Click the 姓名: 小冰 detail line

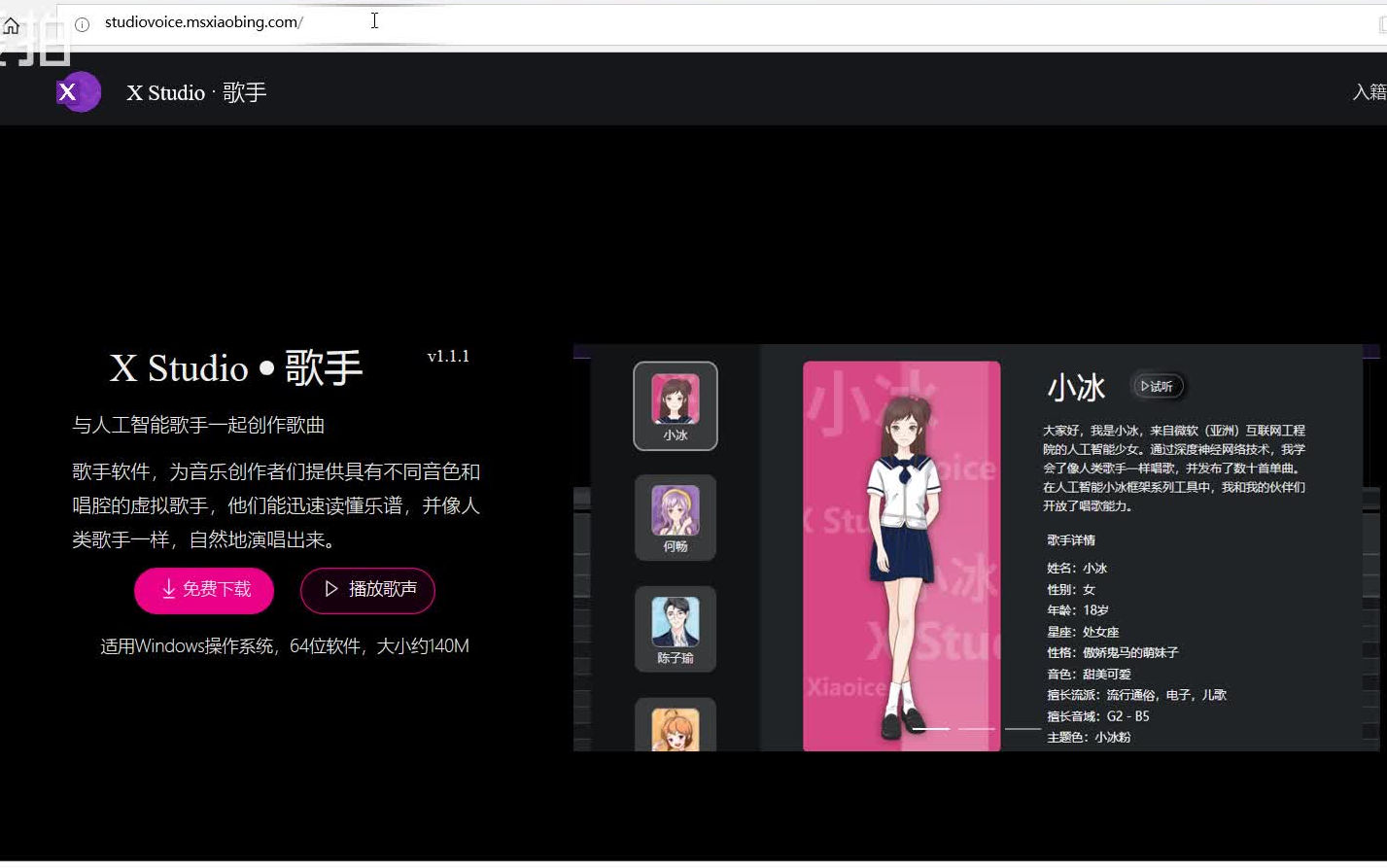pyautogui.click(x=1077, y=569)
